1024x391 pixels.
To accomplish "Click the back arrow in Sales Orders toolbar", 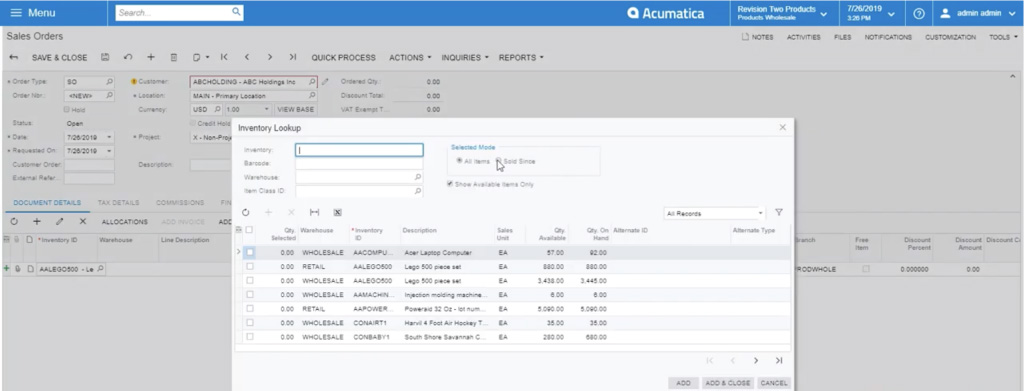I will pos(14,57).
